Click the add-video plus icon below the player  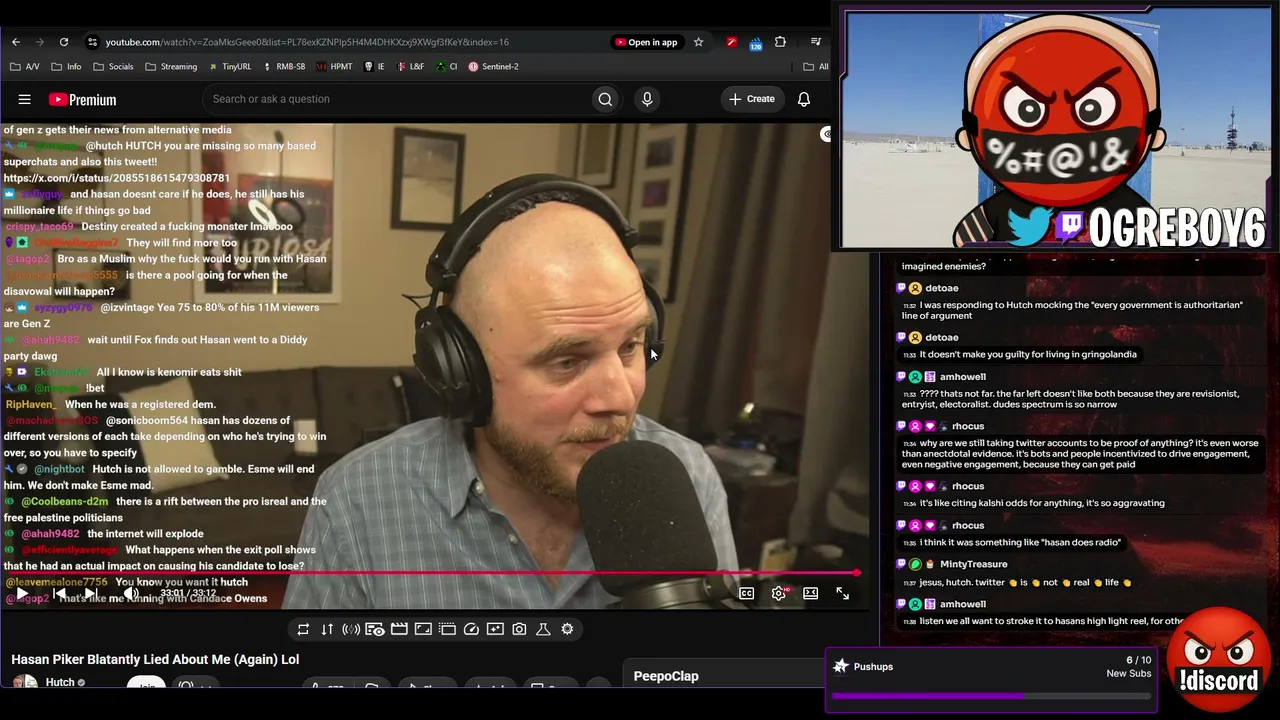[x=495, y=629]
